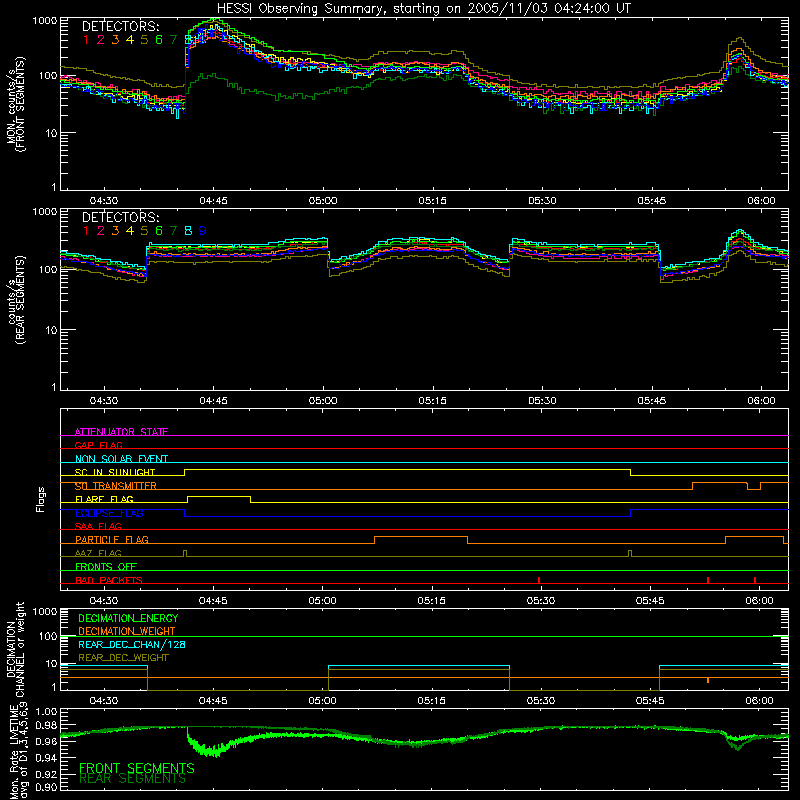800x800 pixels.
Task: Click the FRONT SEGMENTS livetime legend label
Action: (137, 768)
